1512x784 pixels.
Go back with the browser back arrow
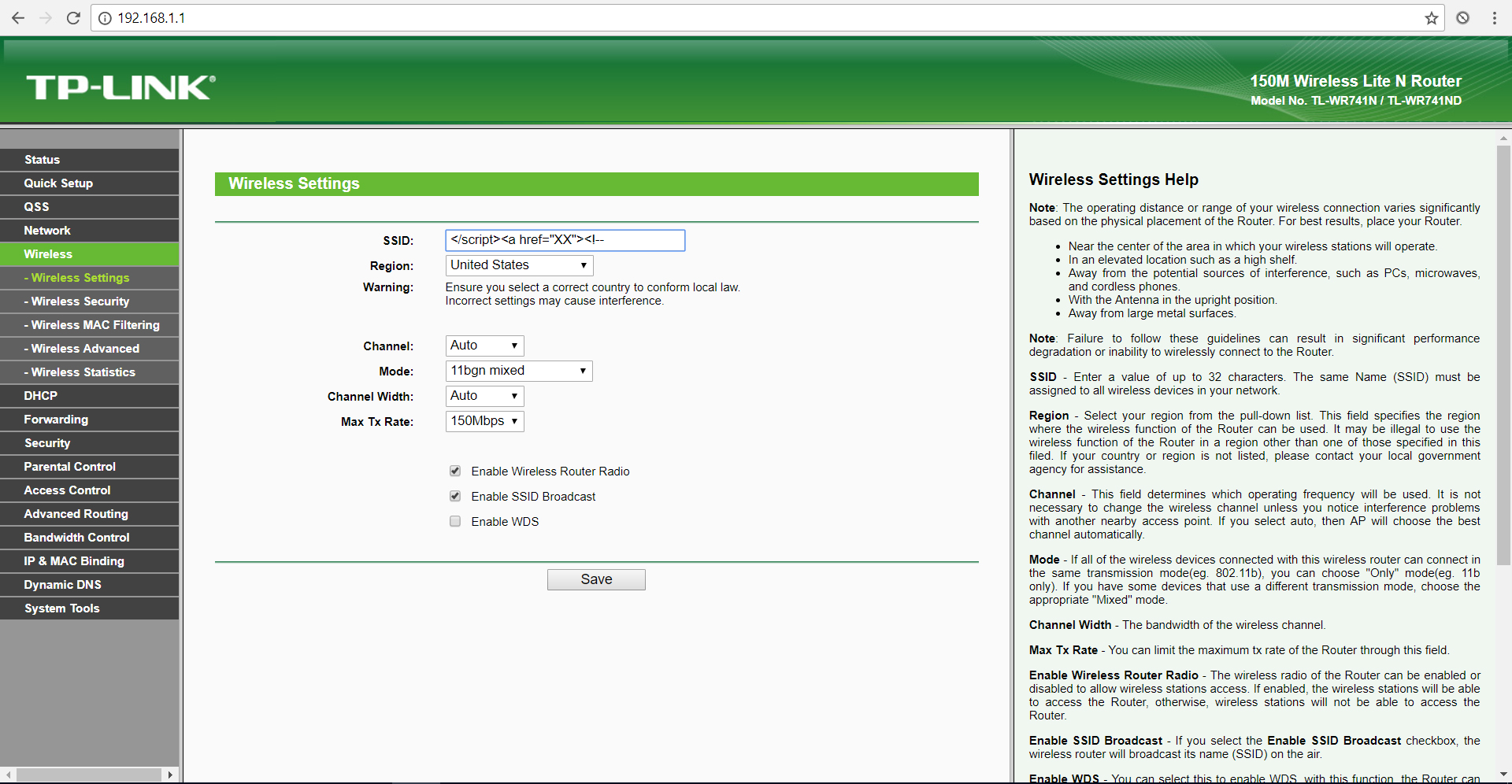[x=18, y=18]
